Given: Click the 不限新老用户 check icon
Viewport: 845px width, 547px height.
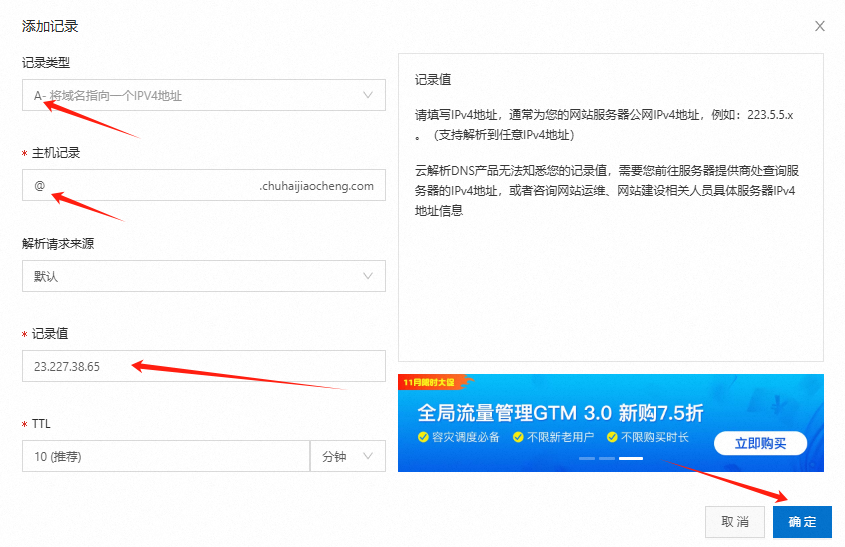Looking at the screenshot, I should tap(518, 438).
